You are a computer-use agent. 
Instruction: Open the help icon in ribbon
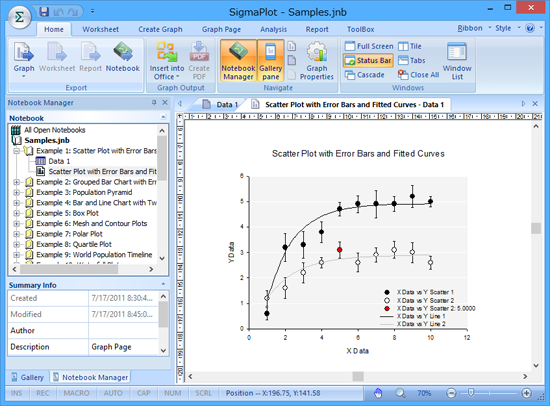pyautogui.click(x=530, y=28)
